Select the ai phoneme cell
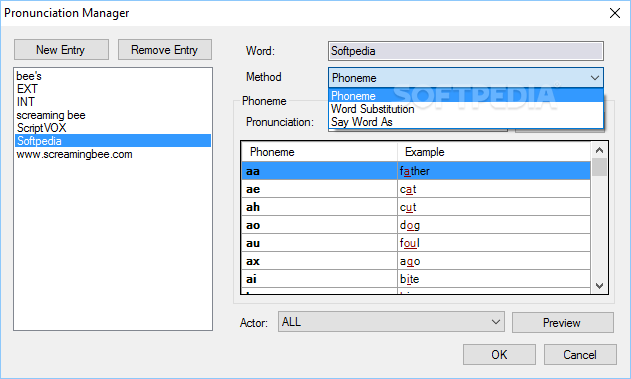Image resolution: width=631 pixels, height=379 pixels. click(320, 279)
